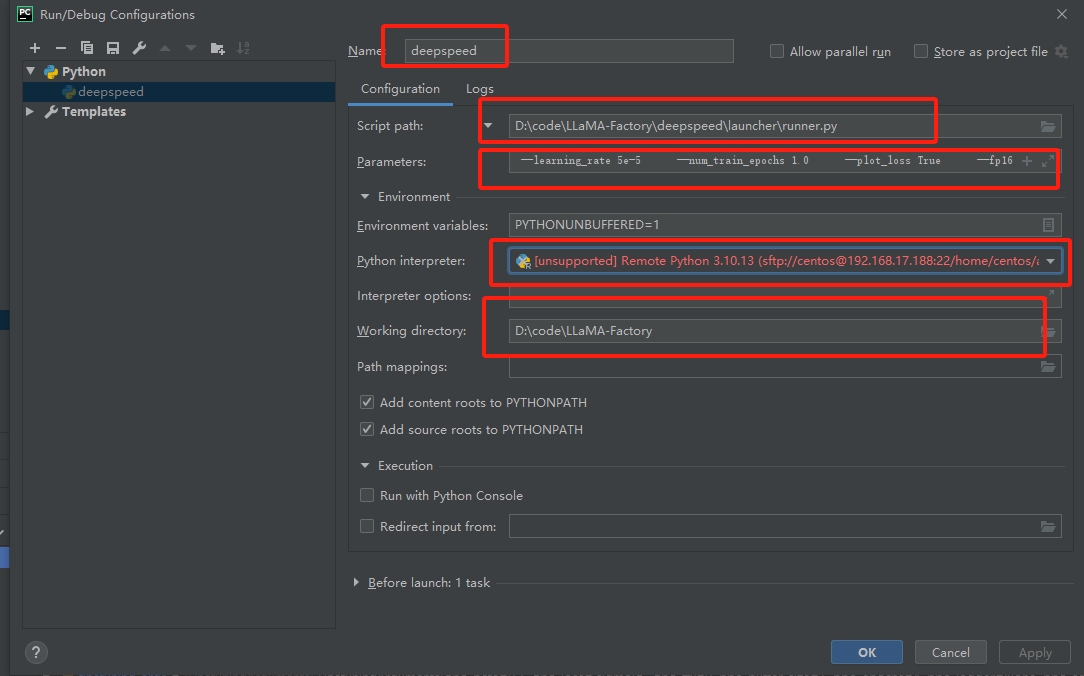The height and width of the screenshot is (676, 1084).
Task: Check the Store as project file option
Action: coord(921,52)
